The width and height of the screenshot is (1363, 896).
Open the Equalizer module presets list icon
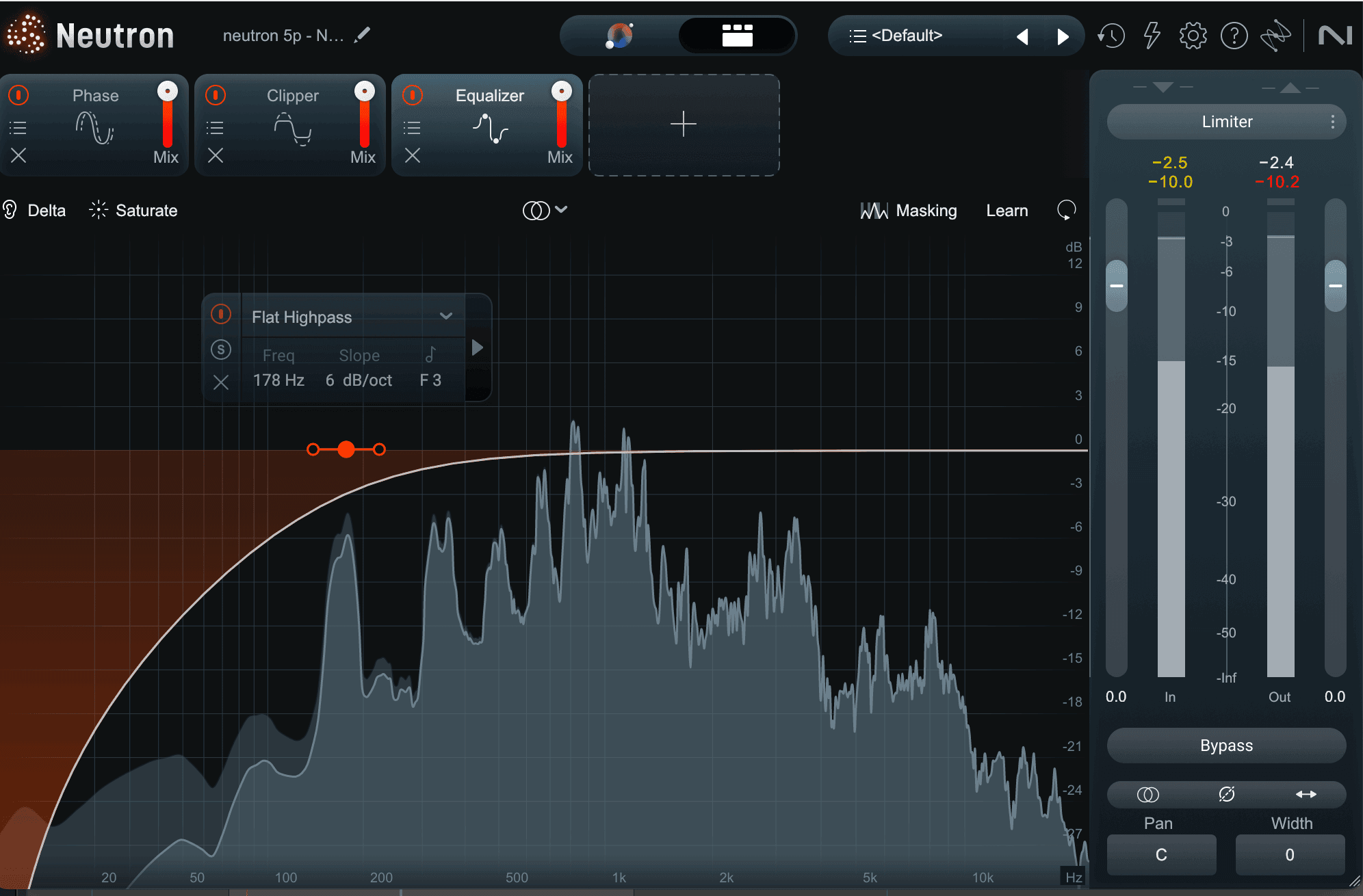(412, 128)
